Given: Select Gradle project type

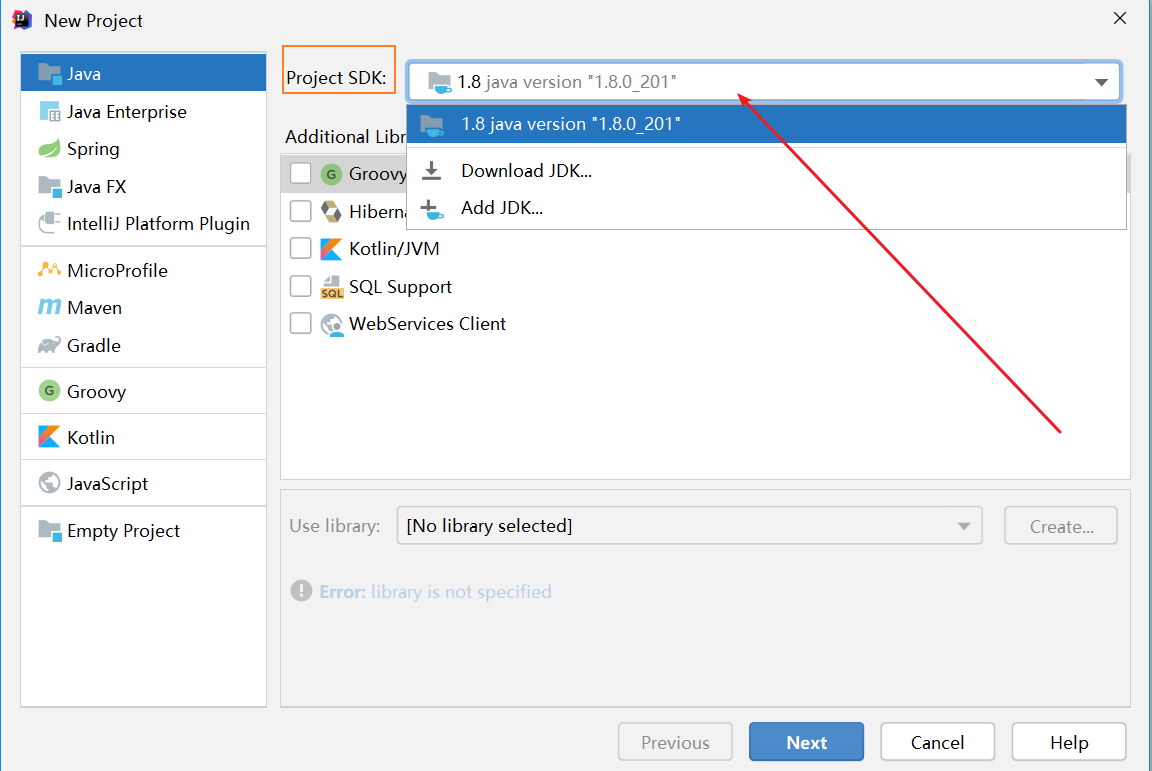Looking at the screenshot, I should pos(143,345).
